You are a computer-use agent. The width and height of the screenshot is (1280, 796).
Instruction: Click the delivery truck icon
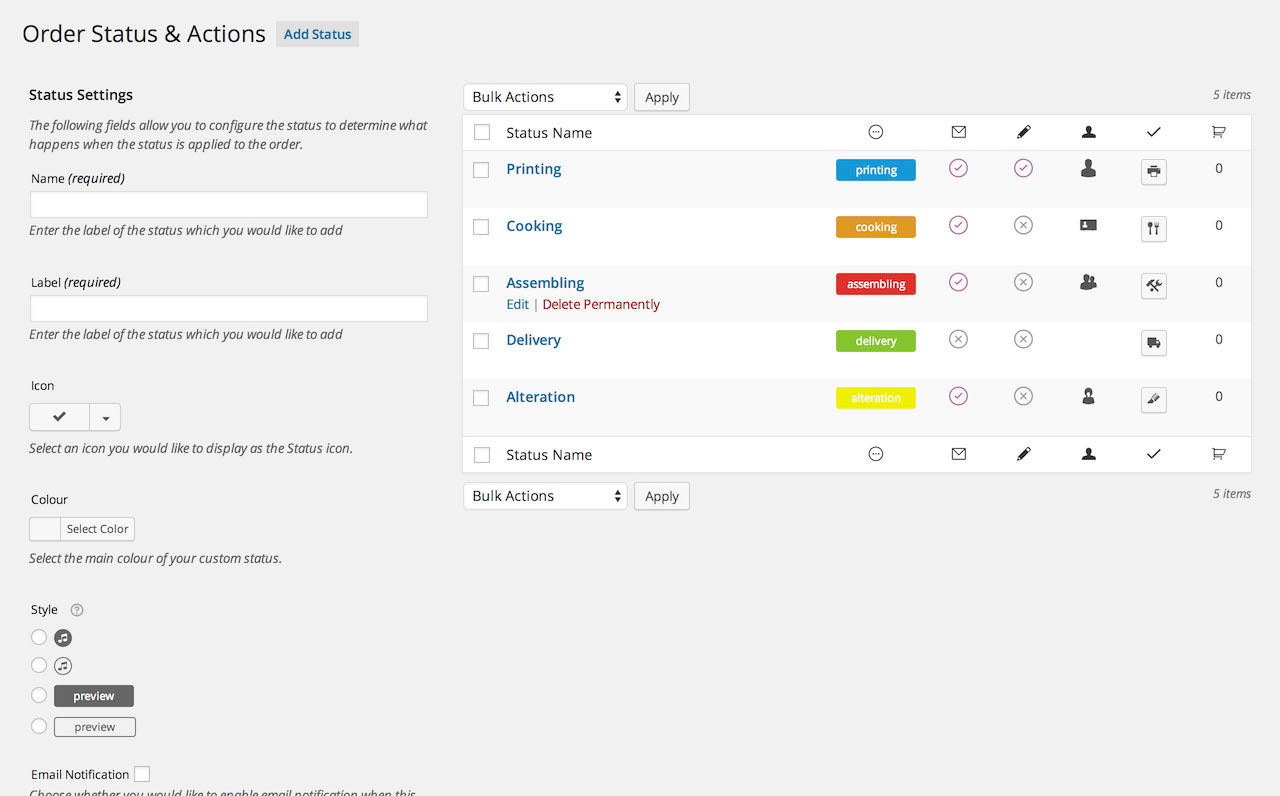(x=1153, y=342)
